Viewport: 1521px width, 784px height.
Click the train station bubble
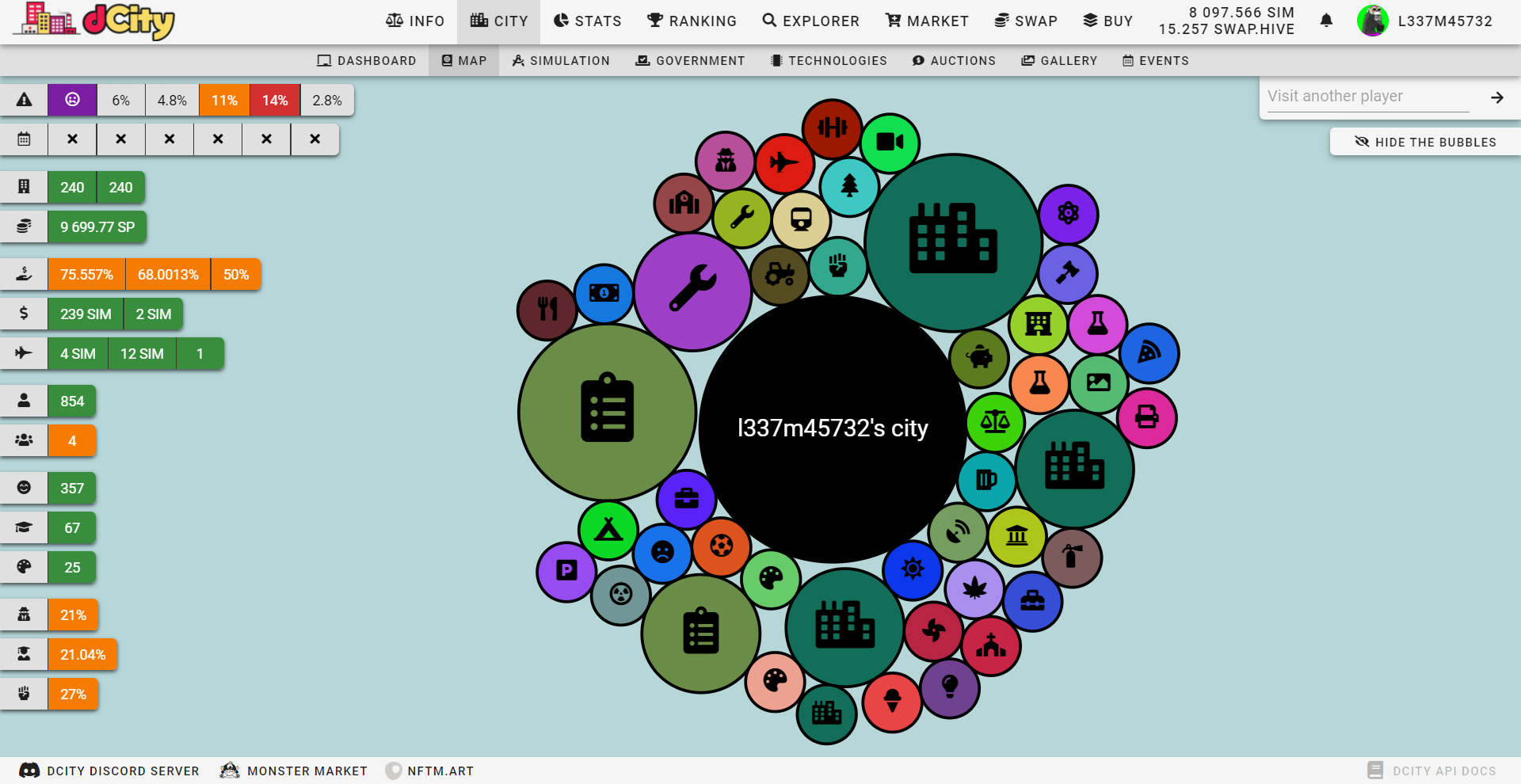pos(801,221)
